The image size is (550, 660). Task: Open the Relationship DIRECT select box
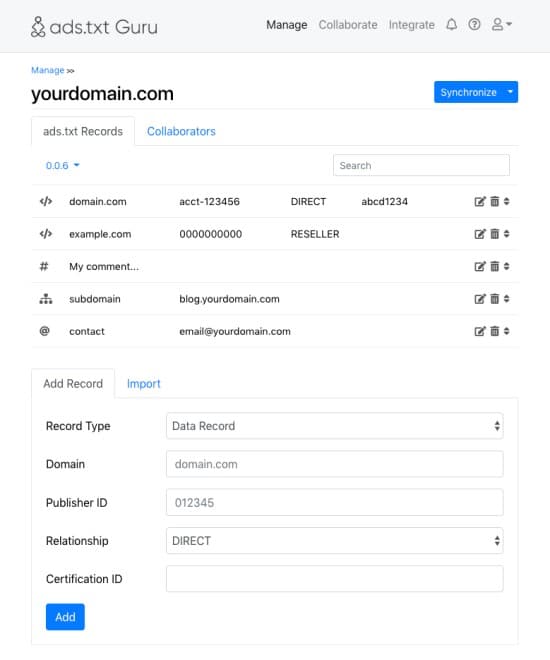pyautogui.click(x=335, y=540)
